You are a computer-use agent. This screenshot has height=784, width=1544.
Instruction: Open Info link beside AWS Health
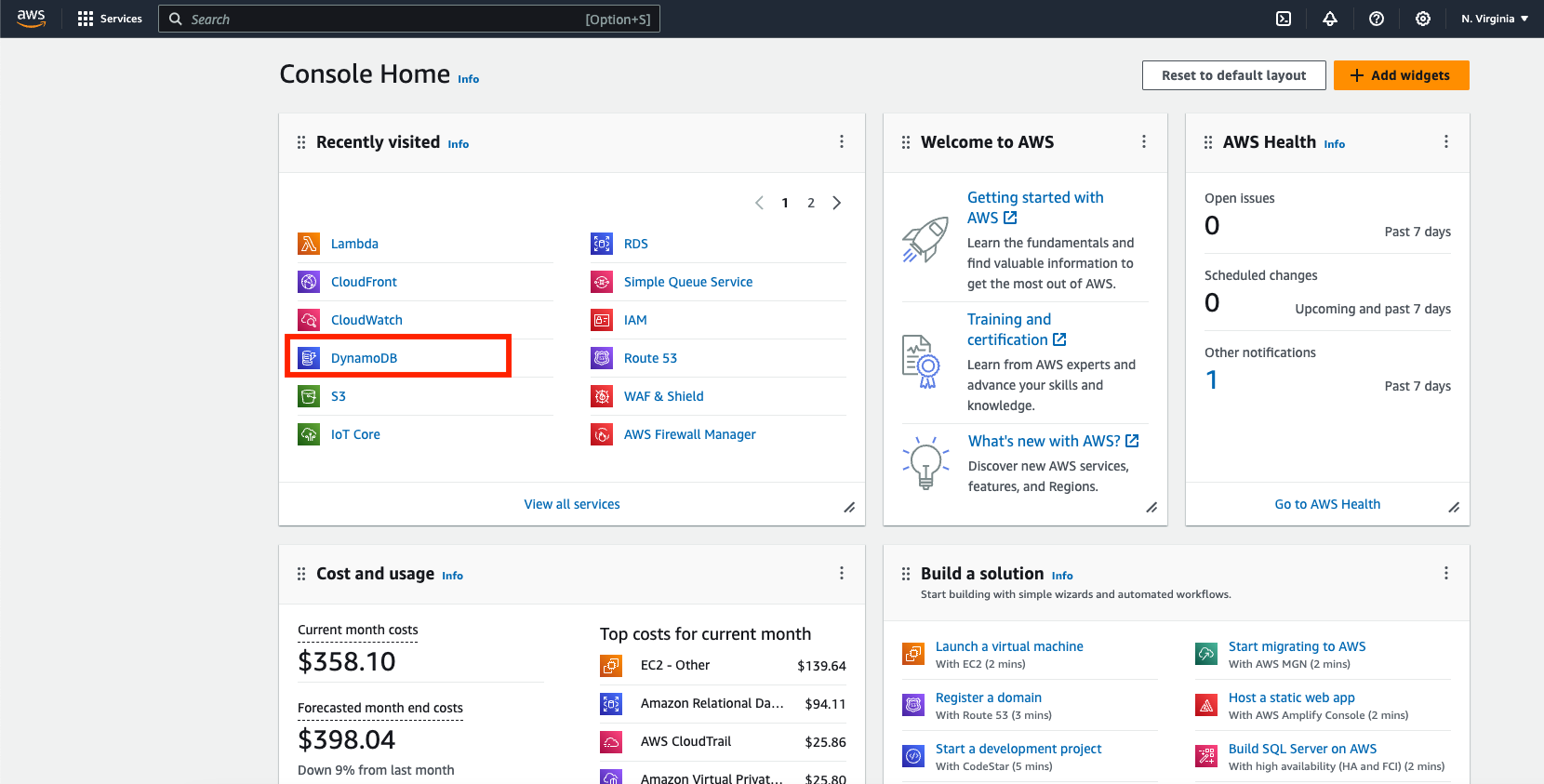pos(1335,144)
